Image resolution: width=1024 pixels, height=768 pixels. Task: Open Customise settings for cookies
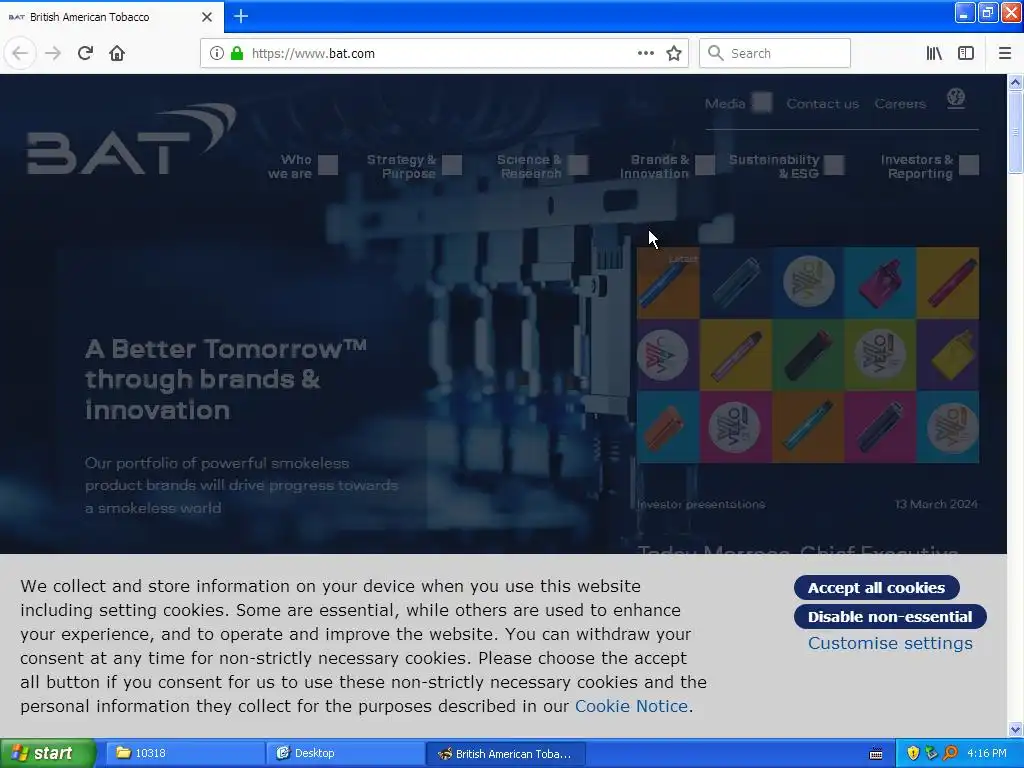pyautogui.click(x=890, y=643)
